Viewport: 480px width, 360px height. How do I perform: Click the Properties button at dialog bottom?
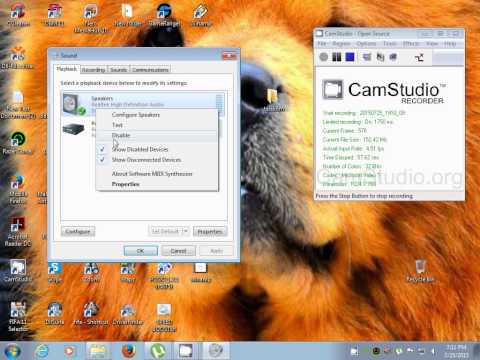(210, 231)
